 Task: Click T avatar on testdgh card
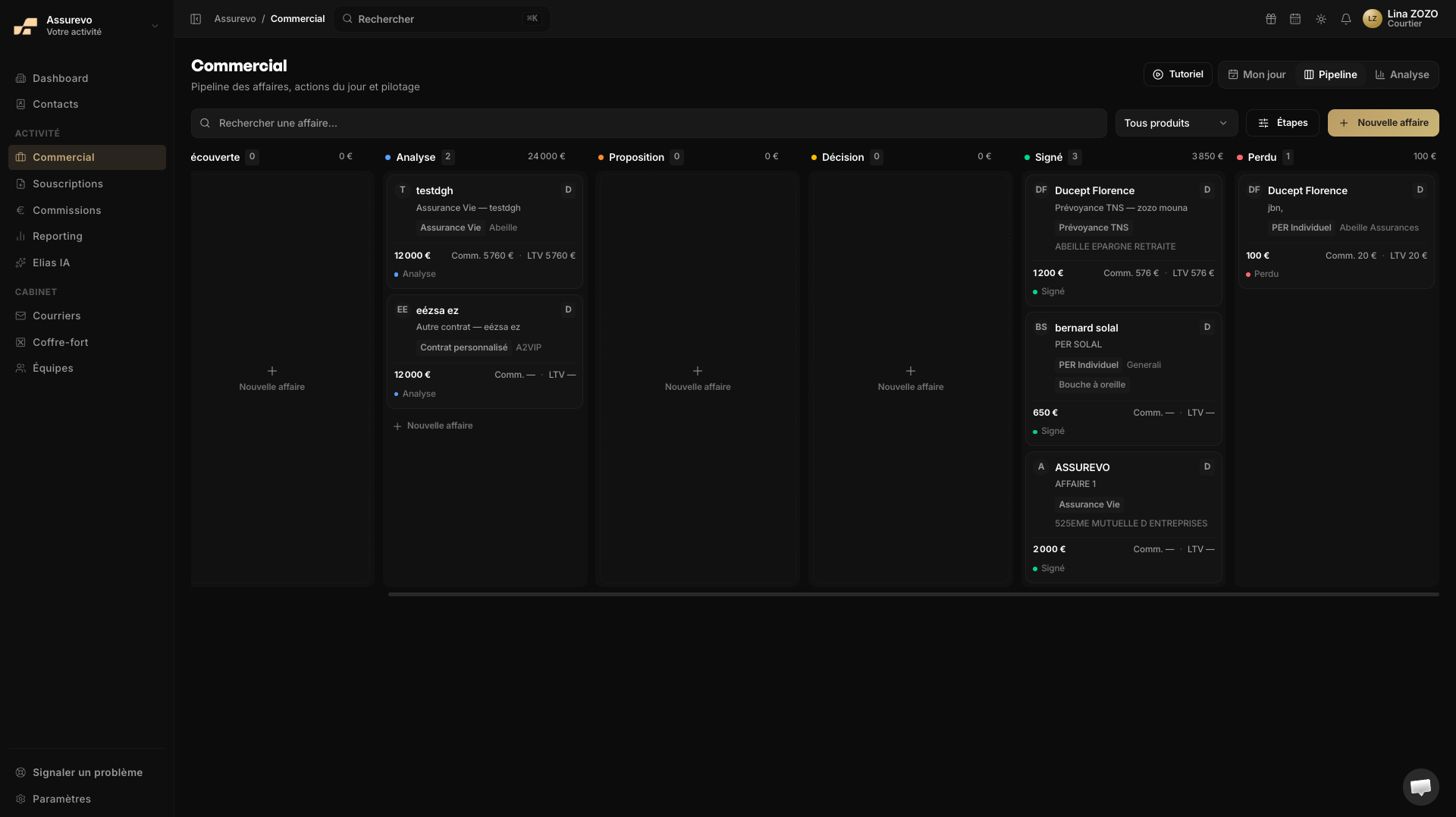tap(403, 190)
